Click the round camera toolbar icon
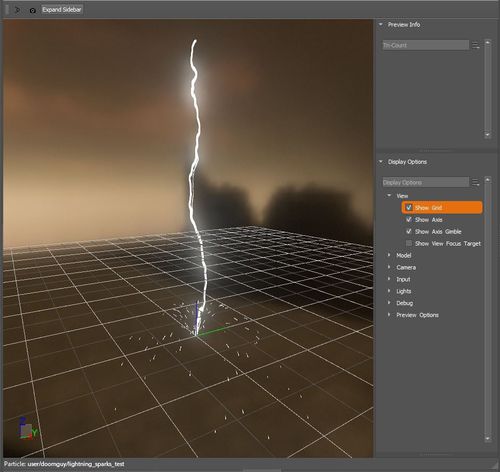Image resolution: width=500 pixels, height=472 pixels. click(x=32, y=10)
